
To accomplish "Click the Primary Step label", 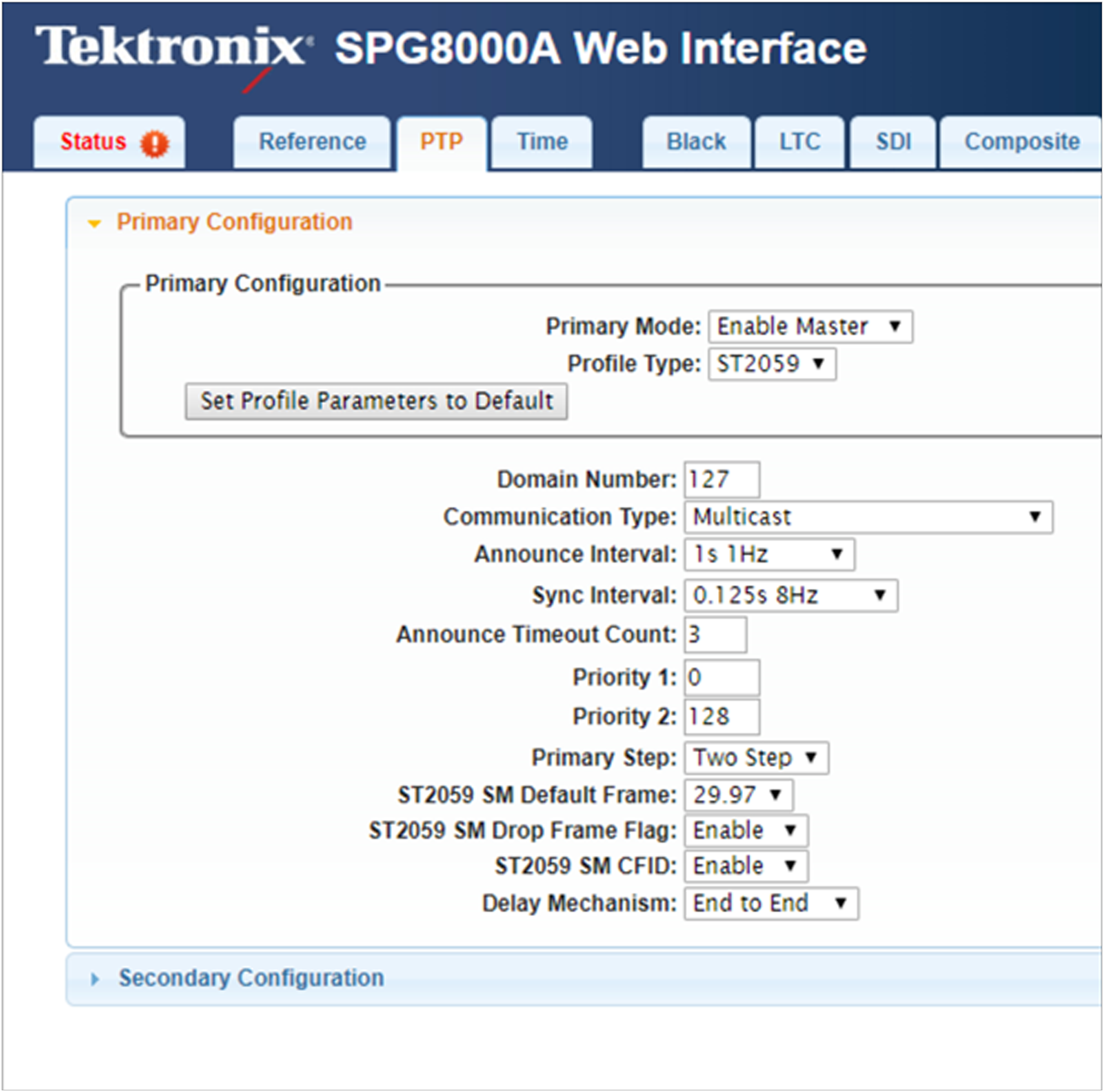I will 604,758.
